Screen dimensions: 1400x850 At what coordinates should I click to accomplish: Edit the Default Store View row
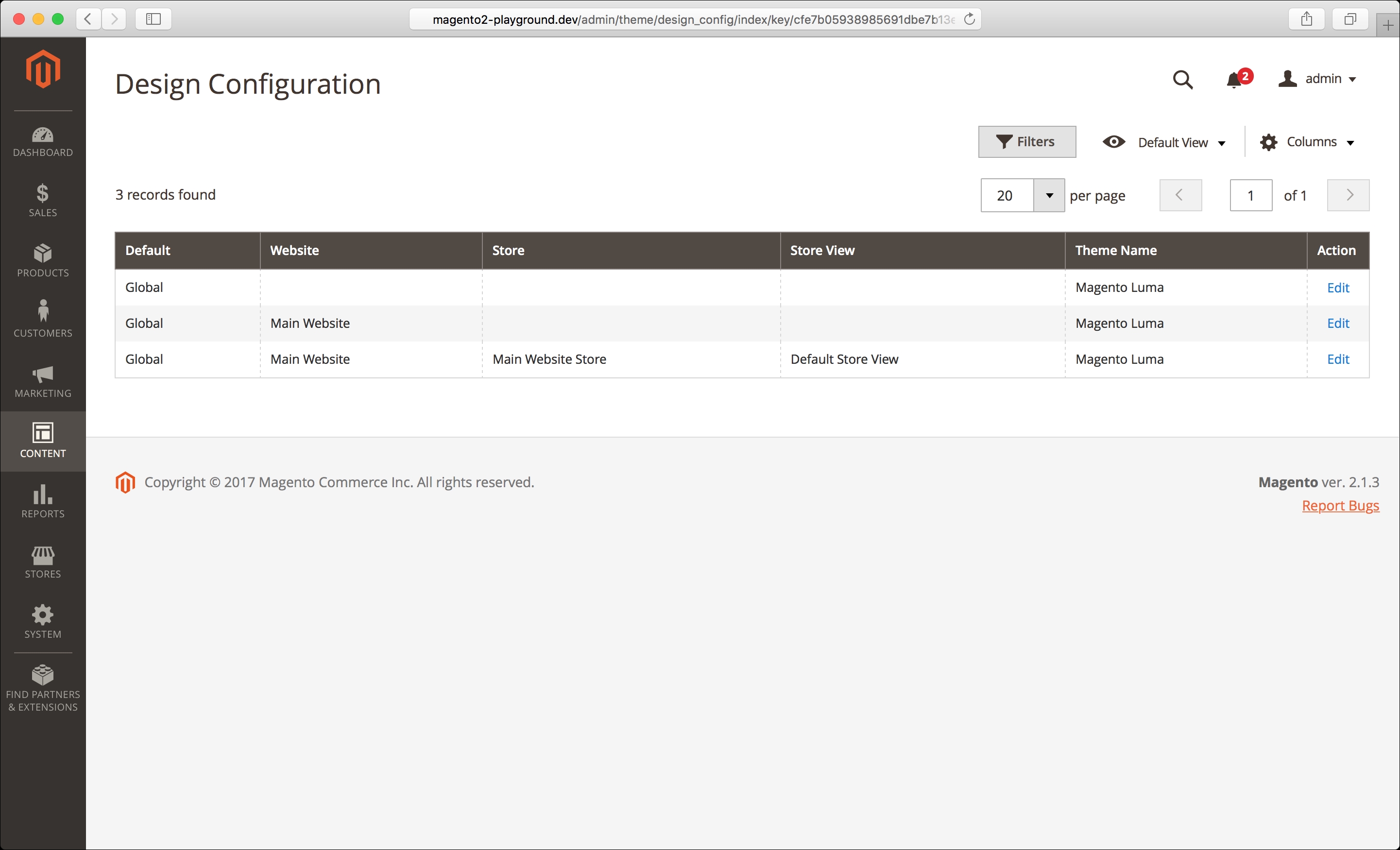1338,359
